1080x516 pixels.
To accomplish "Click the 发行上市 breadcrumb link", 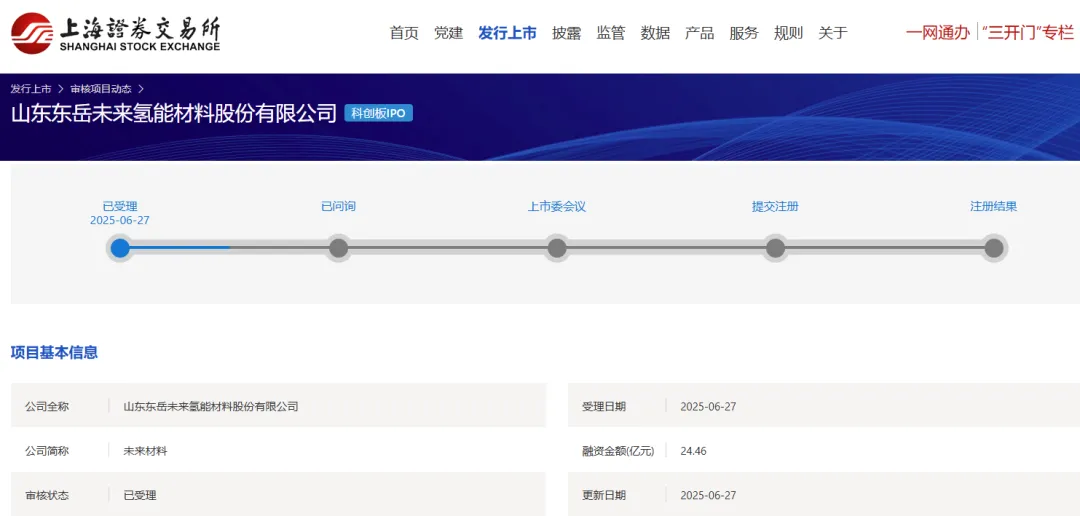I will click(x=30, y=89).
